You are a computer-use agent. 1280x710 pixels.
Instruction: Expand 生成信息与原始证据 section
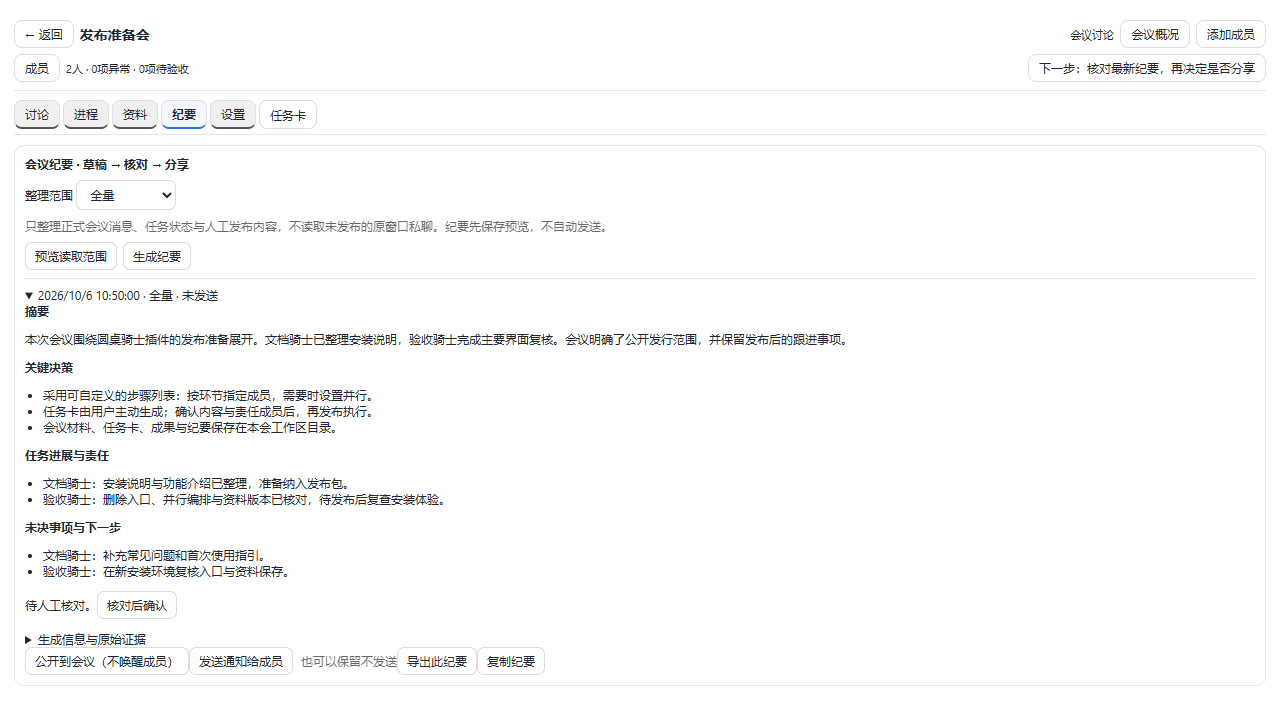tap(85, 640)
